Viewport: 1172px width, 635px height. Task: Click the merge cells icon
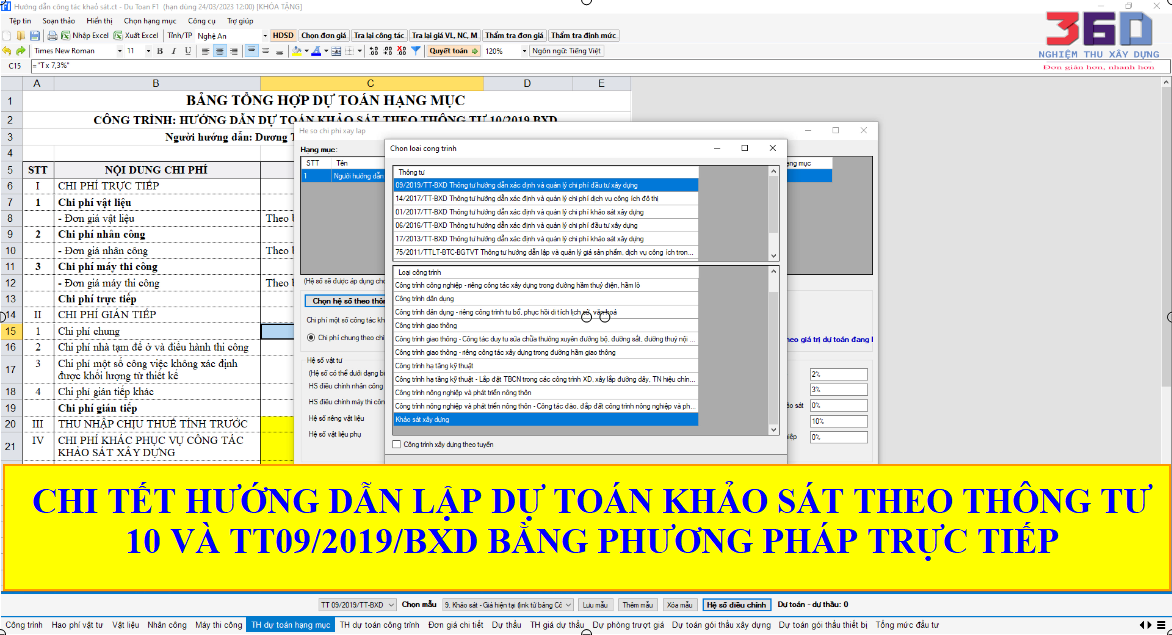(x=336, y=51)
